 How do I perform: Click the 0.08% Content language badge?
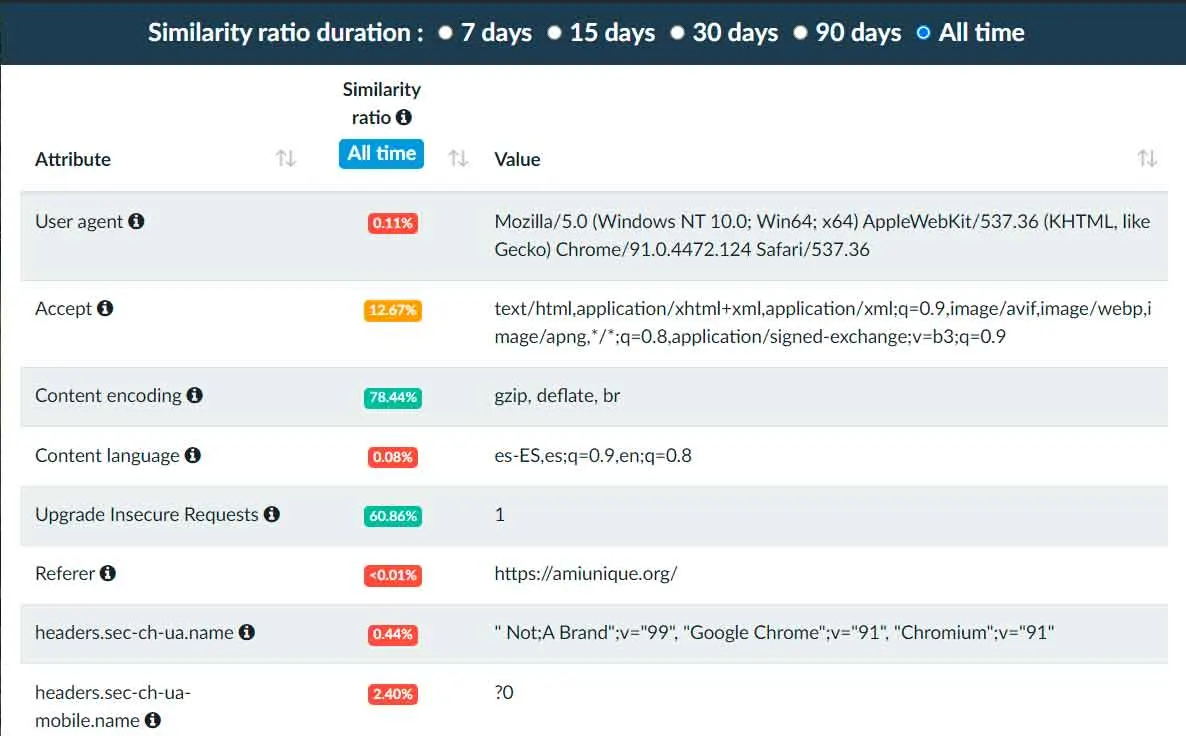(393, 457)
